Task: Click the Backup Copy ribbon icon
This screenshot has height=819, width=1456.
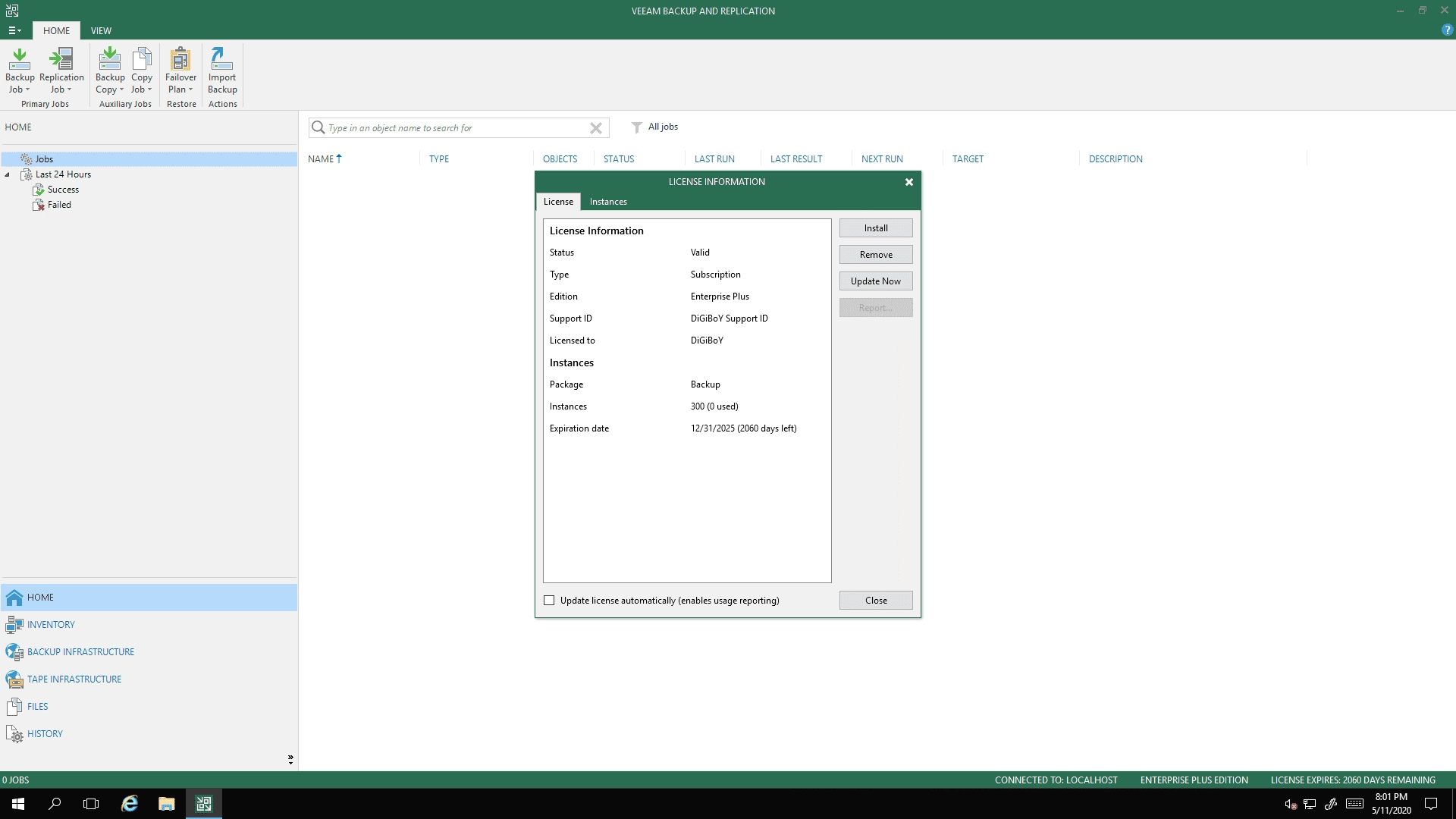Action: [110, 58]
